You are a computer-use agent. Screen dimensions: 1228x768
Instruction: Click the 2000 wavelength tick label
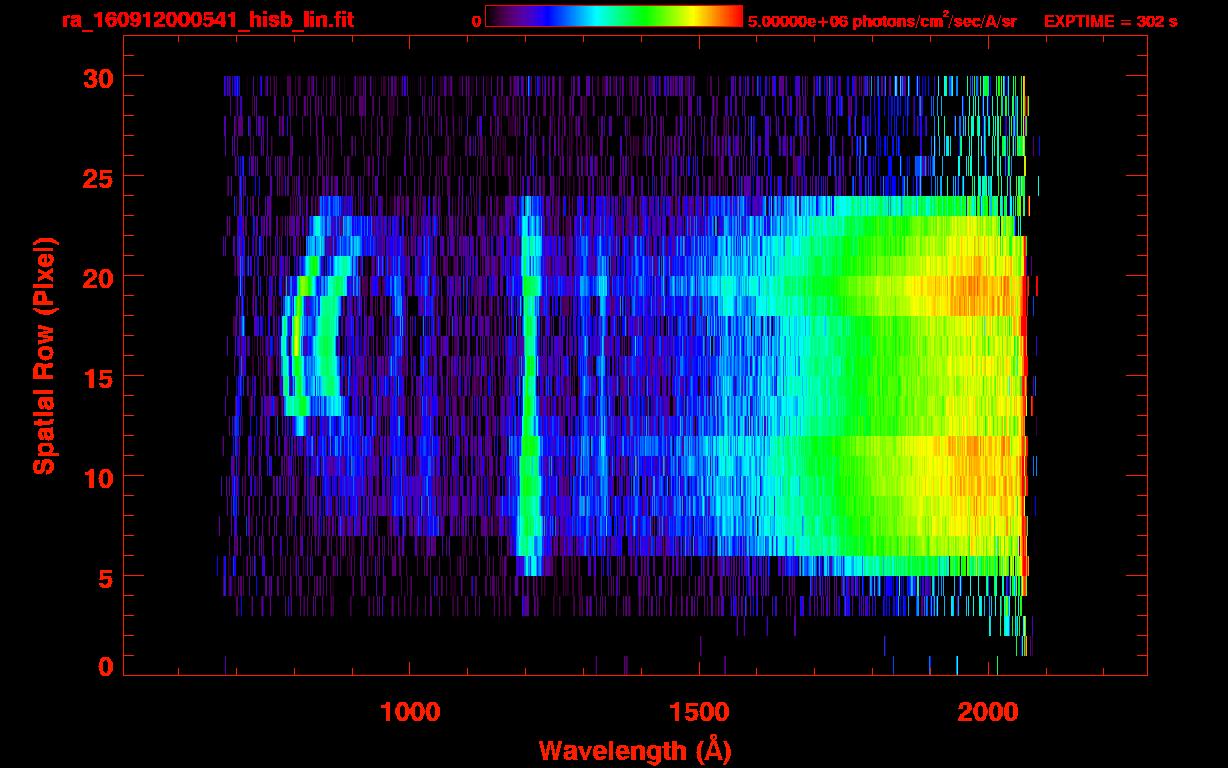tap(989, 711)
